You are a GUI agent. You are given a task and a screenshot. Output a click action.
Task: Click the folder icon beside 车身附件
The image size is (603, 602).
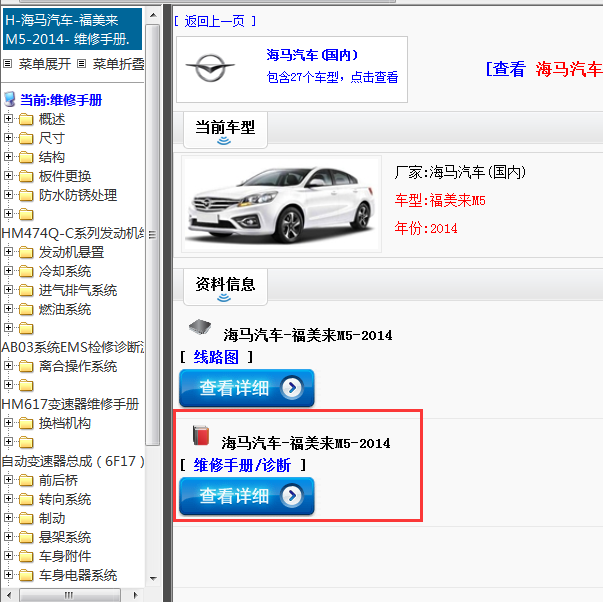[26, 556]
